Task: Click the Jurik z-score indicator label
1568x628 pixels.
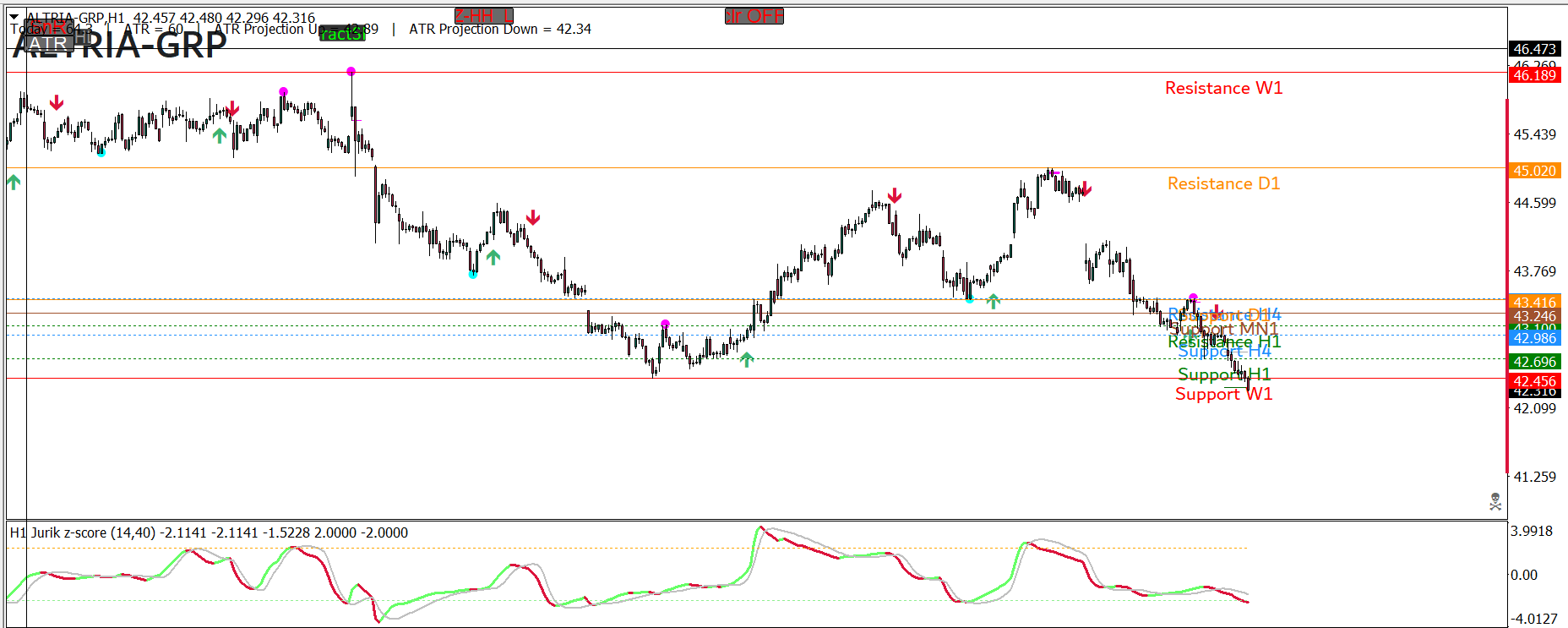Action: (209, 532)
